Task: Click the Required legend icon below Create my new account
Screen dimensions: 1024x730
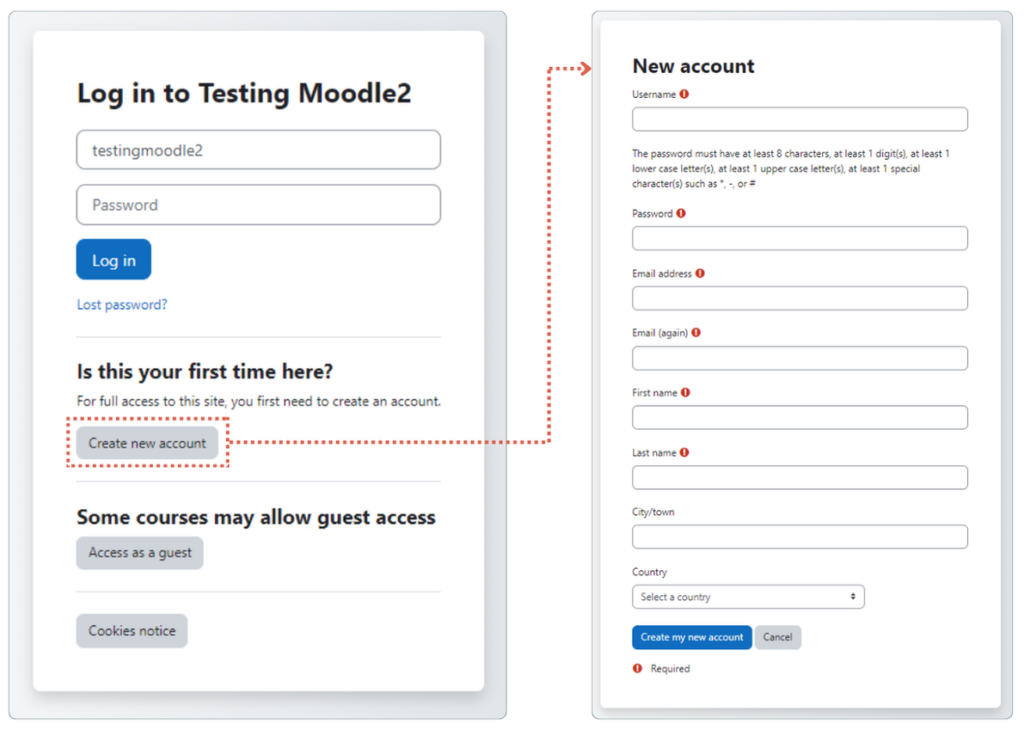Action: point(637,668)
